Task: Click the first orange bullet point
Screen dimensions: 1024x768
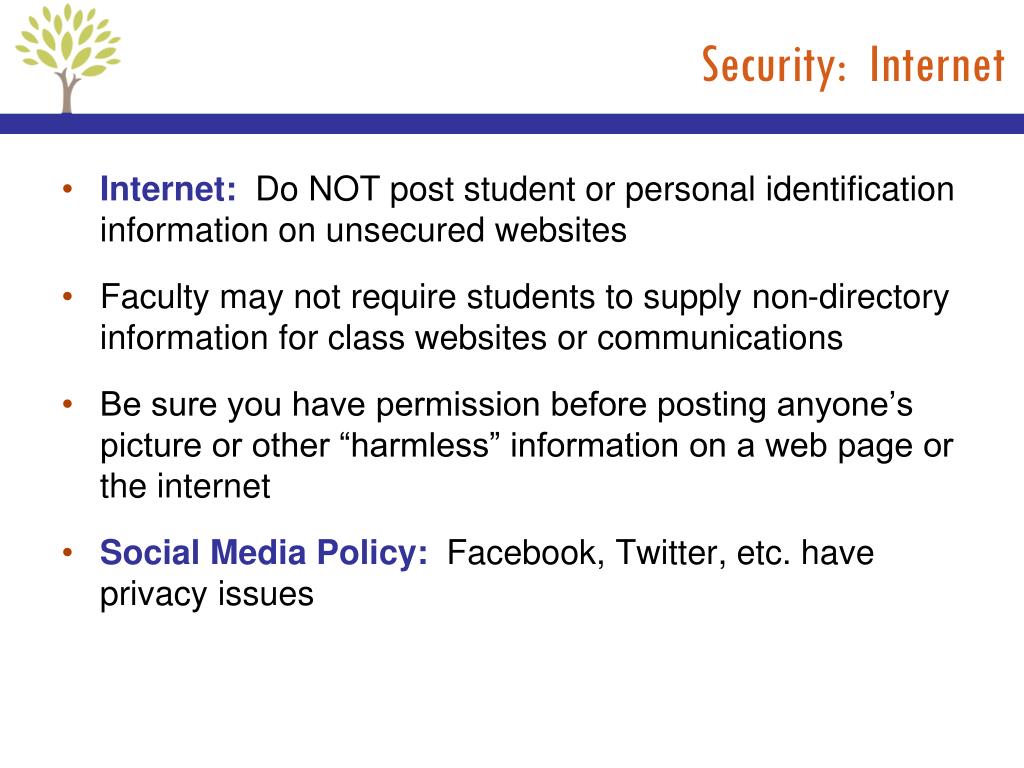Action: tap(67, 190)
